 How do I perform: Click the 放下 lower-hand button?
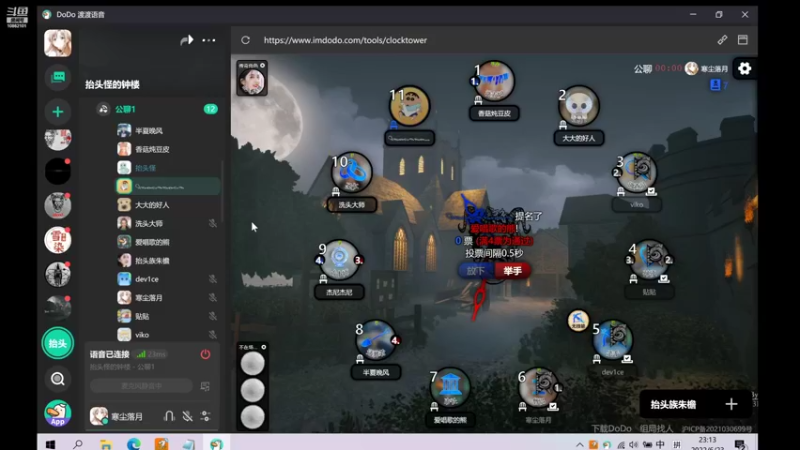[476, 270]
